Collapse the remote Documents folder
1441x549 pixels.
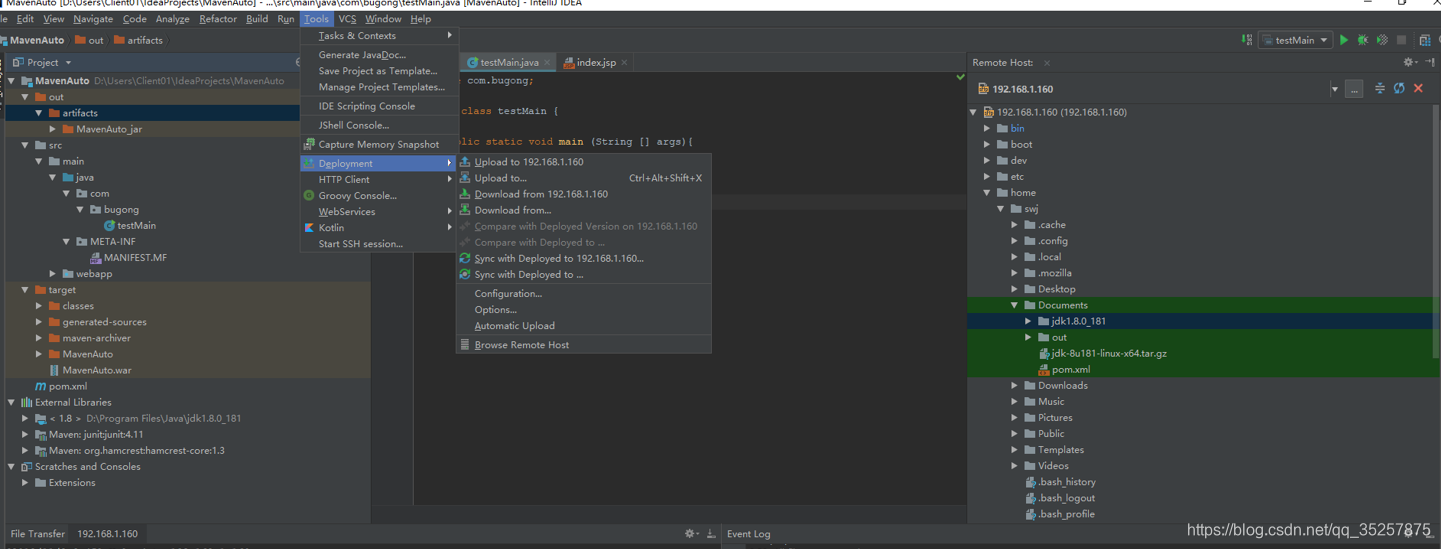click(x=1014, y=305)
